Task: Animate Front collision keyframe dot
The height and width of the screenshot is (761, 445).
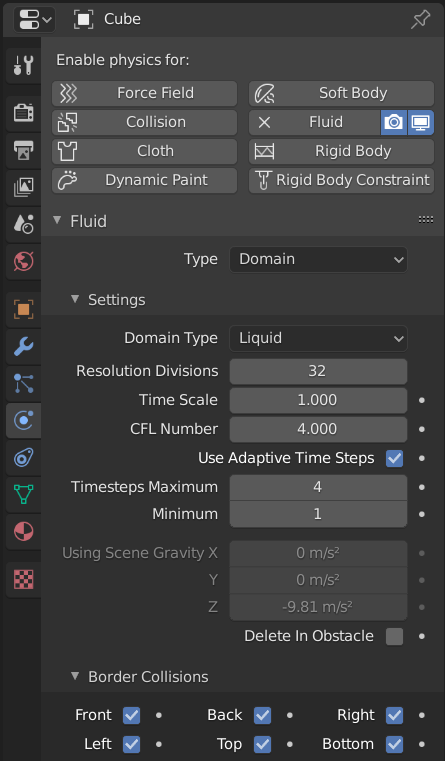Action: click(159, 715)
